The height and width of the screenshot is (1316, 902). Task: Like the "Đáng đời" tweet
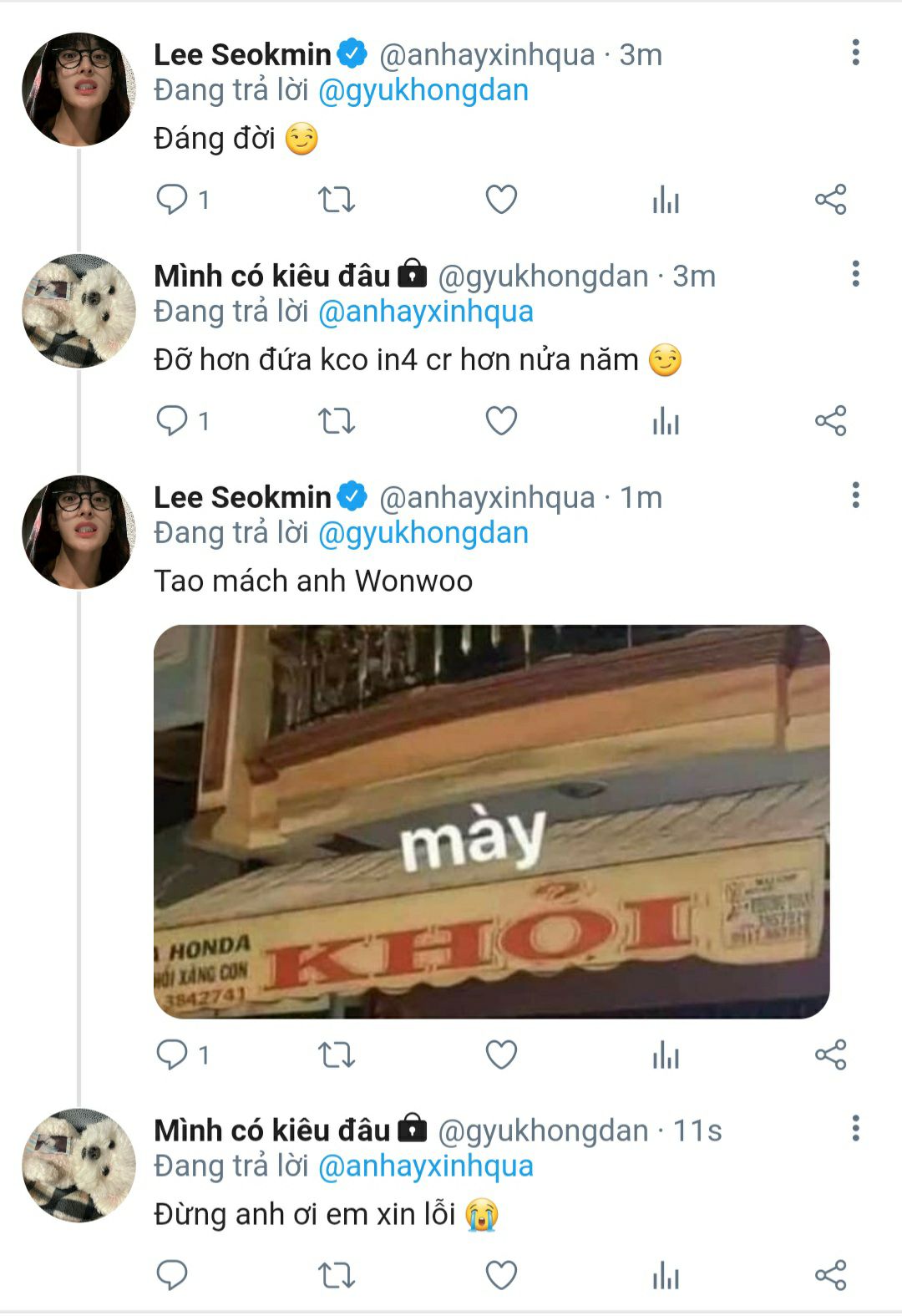tap(501, 200)
